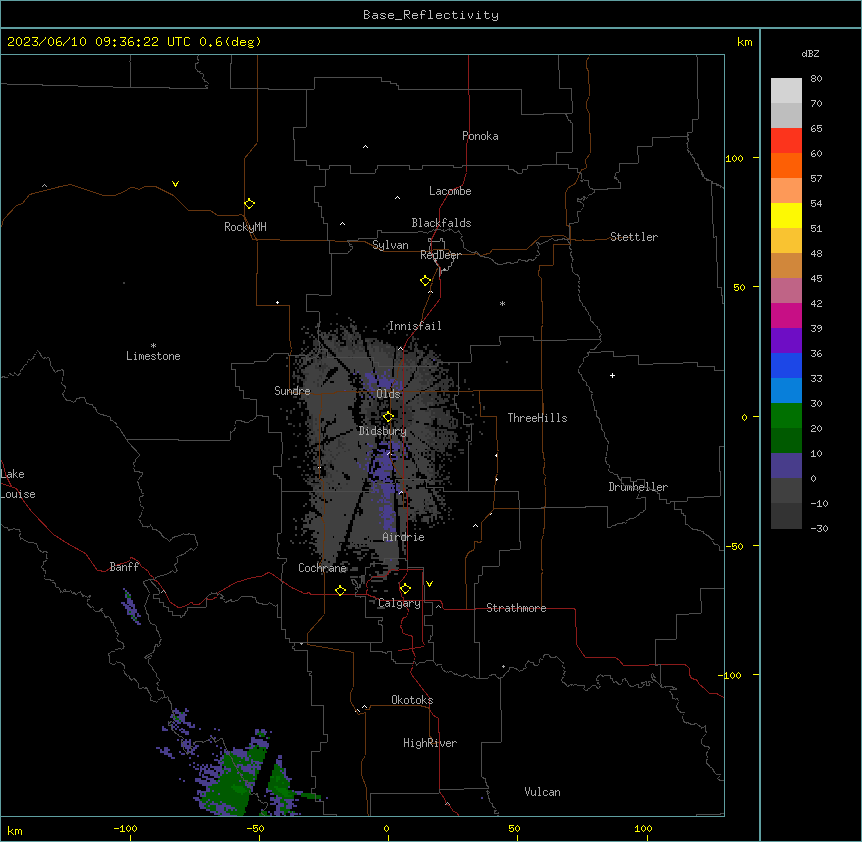Click the asterisk marker above Limestone
This screenshot has width=862, height=842.
[153, 346]
